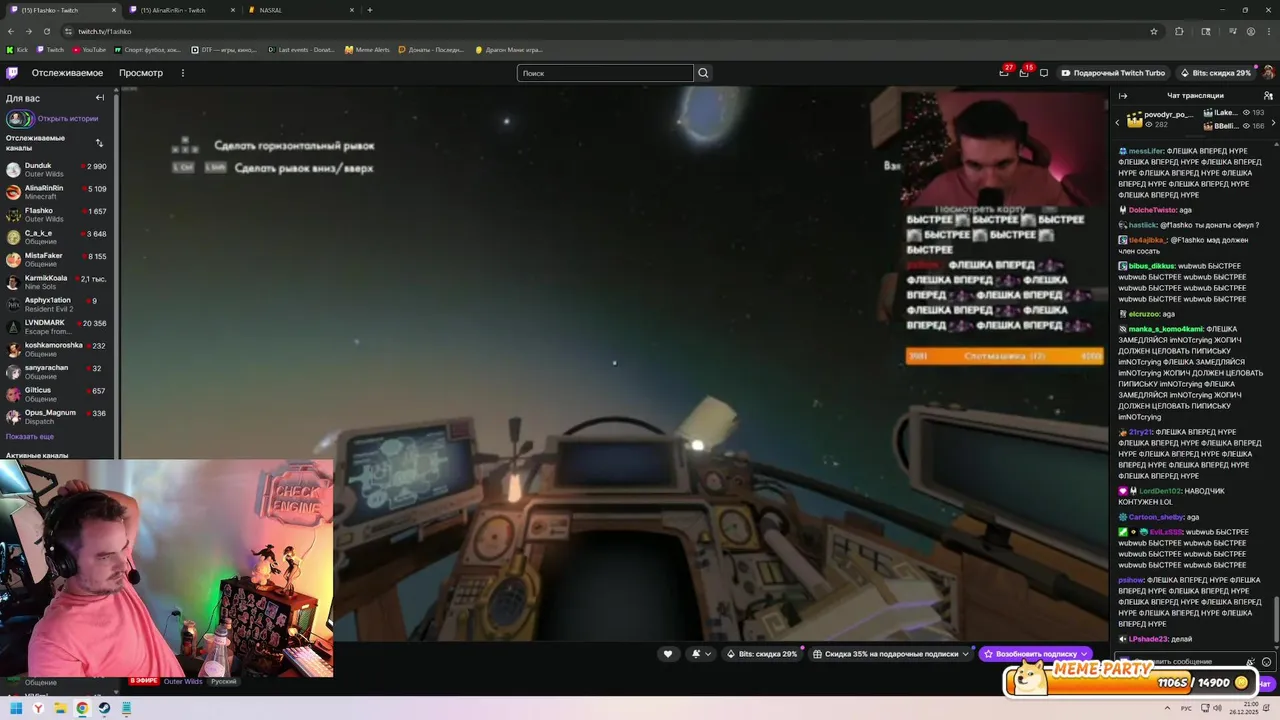Show next gift leaderboard entry arrow

[1273, 122]
